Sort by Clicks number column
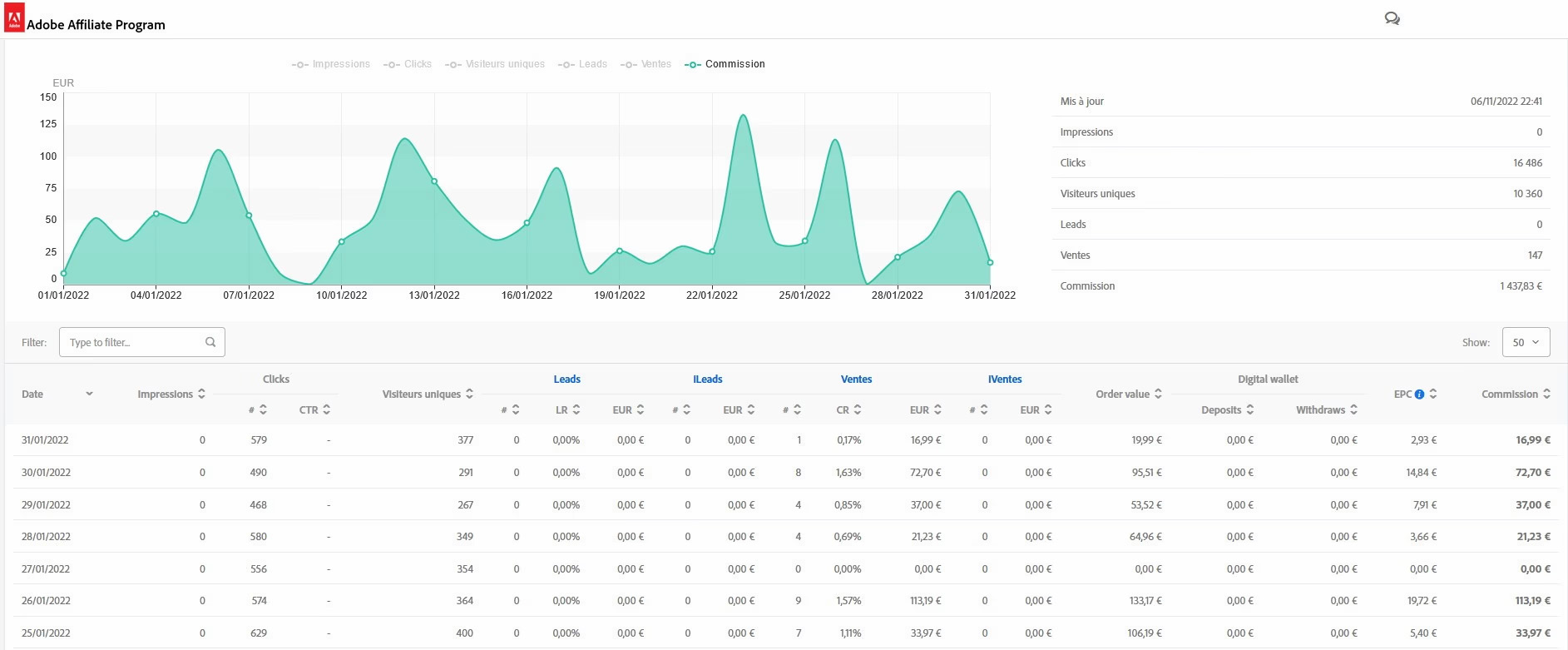 coord(263,409)
